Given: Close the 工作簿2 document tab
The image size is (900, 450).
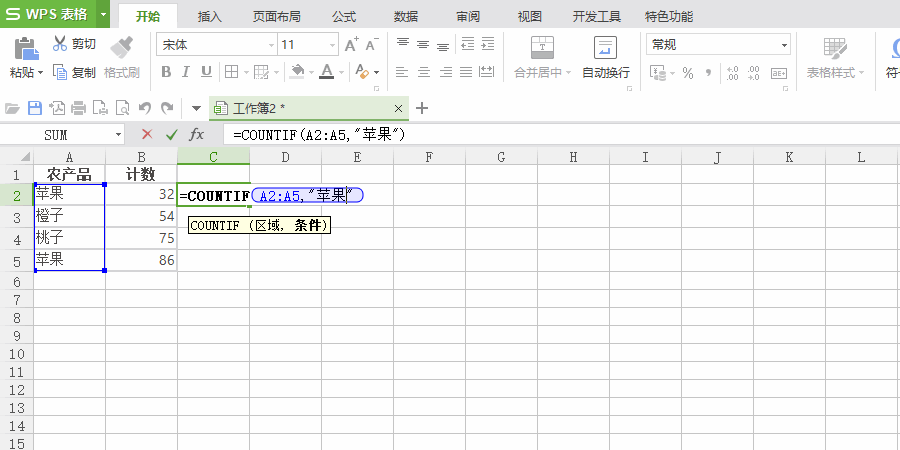Looking at the screenshot, I should 398,108.
